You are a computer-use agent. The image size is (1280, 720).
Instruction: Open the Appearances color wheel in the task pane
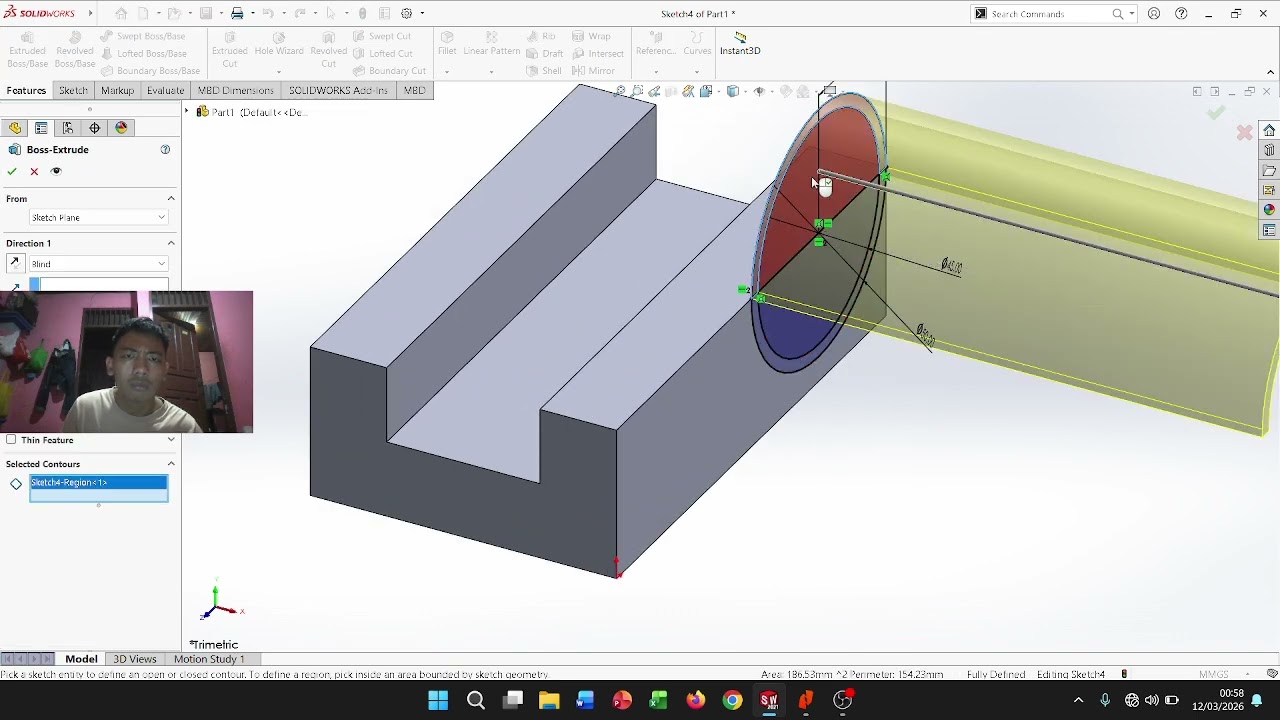(1269, 210)
